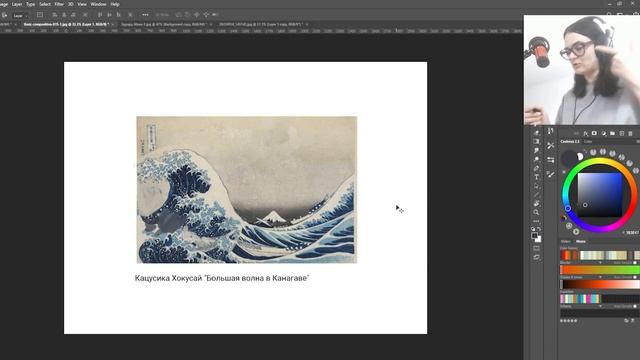Toggle Auto Sample checkbox for Schemes
The height and width of the screenshot is (360, 640).
pyautogui.click(x=635, y=306)
